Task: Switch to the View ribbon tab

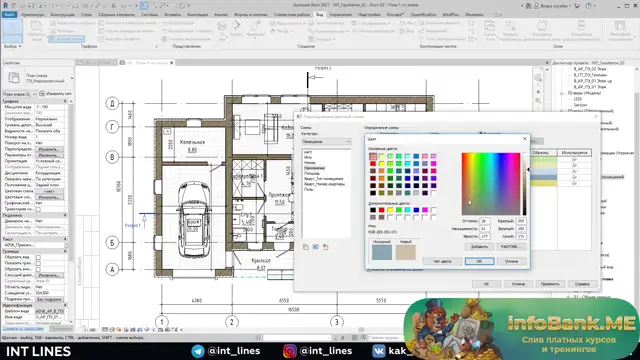Action: pyautogui.click(x=320, y=15)
